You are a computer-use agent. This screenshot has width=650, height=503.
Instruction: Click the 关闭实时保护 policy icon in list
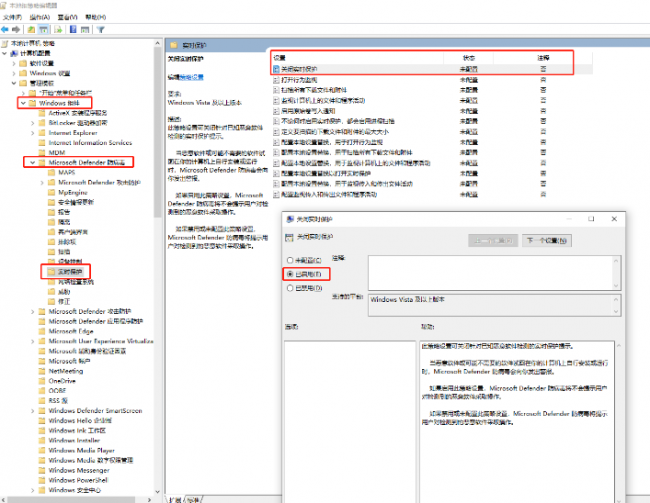coord(276,69)
